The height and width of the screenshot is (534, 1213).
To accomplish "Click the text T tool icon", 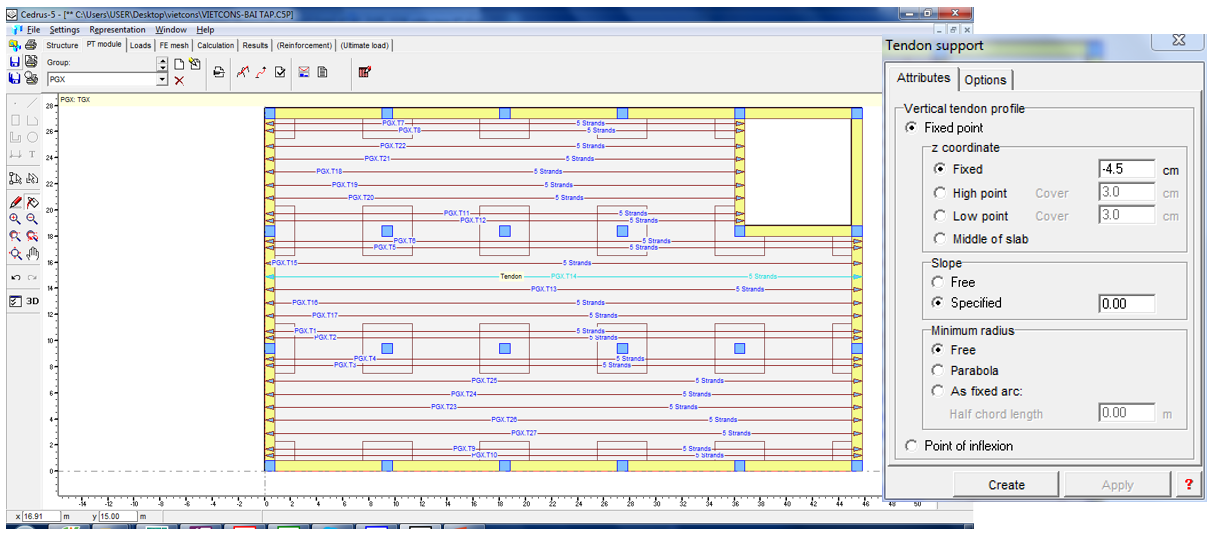I will (x=32, y=155).
